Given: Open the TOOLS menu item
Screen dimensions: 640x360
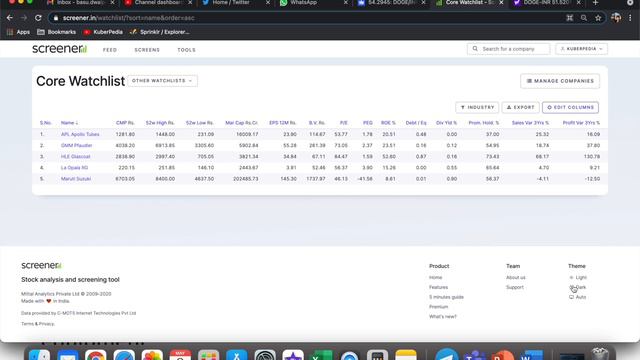Looking at the screenshot, I should (187, 50).
